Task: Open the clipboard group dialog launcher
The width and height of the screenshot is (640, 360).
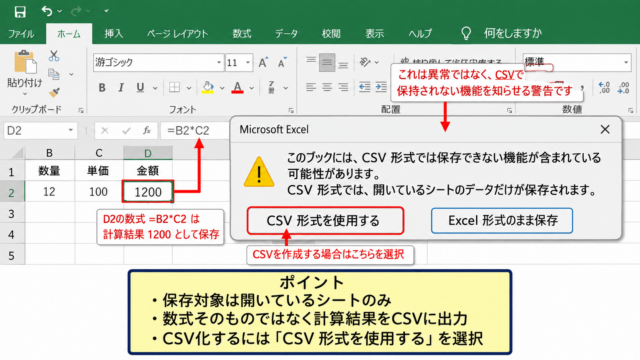Action: point(81,110)
